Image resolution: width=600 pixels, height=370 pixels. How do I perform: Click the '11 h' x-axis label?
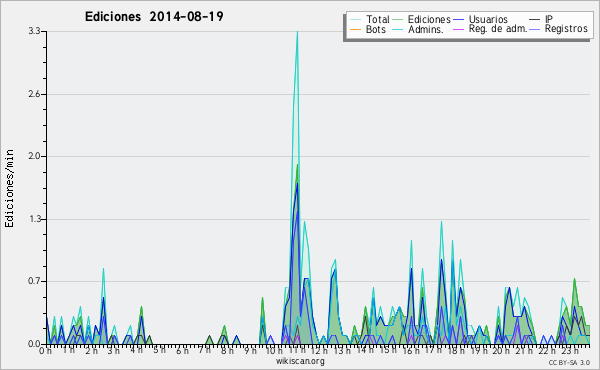coord(297,350)
